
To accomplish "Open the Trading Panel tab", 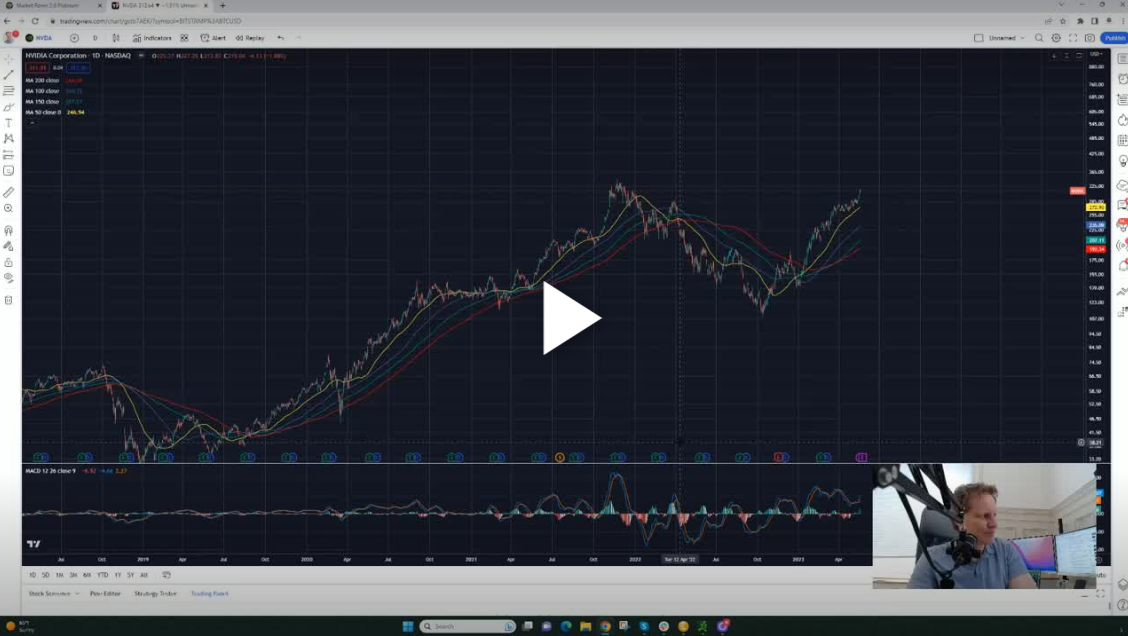I will coord(209,594).
